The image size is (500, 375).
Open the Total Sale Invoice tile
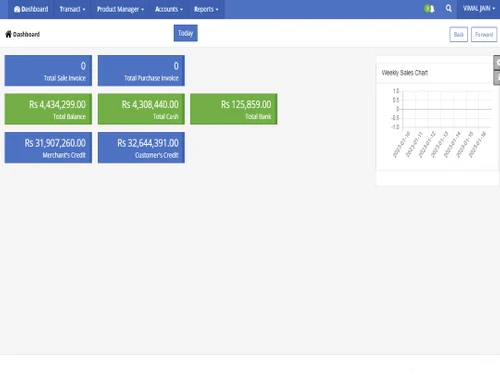48,71
